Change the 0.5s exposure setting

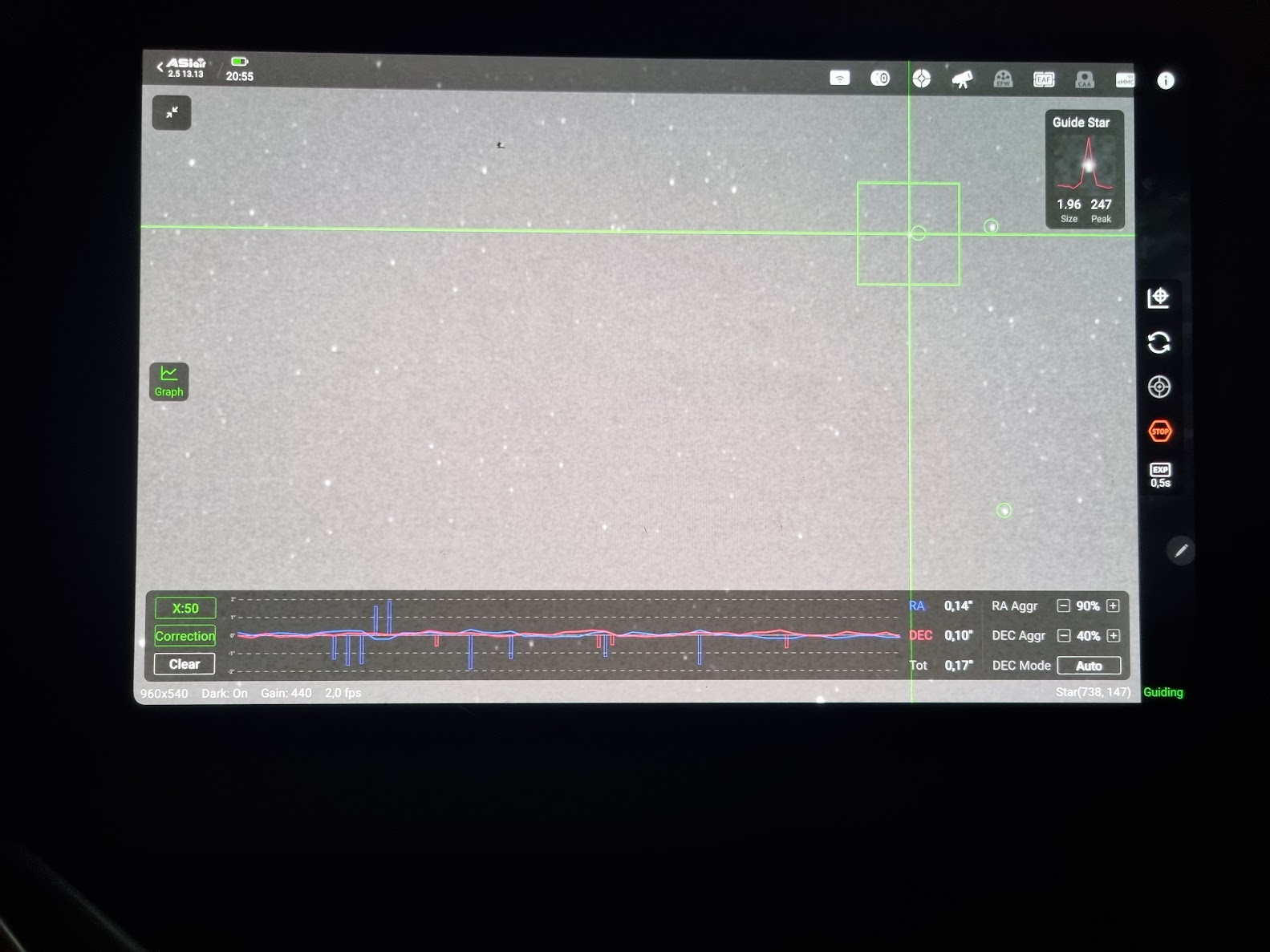(1160, 475)
